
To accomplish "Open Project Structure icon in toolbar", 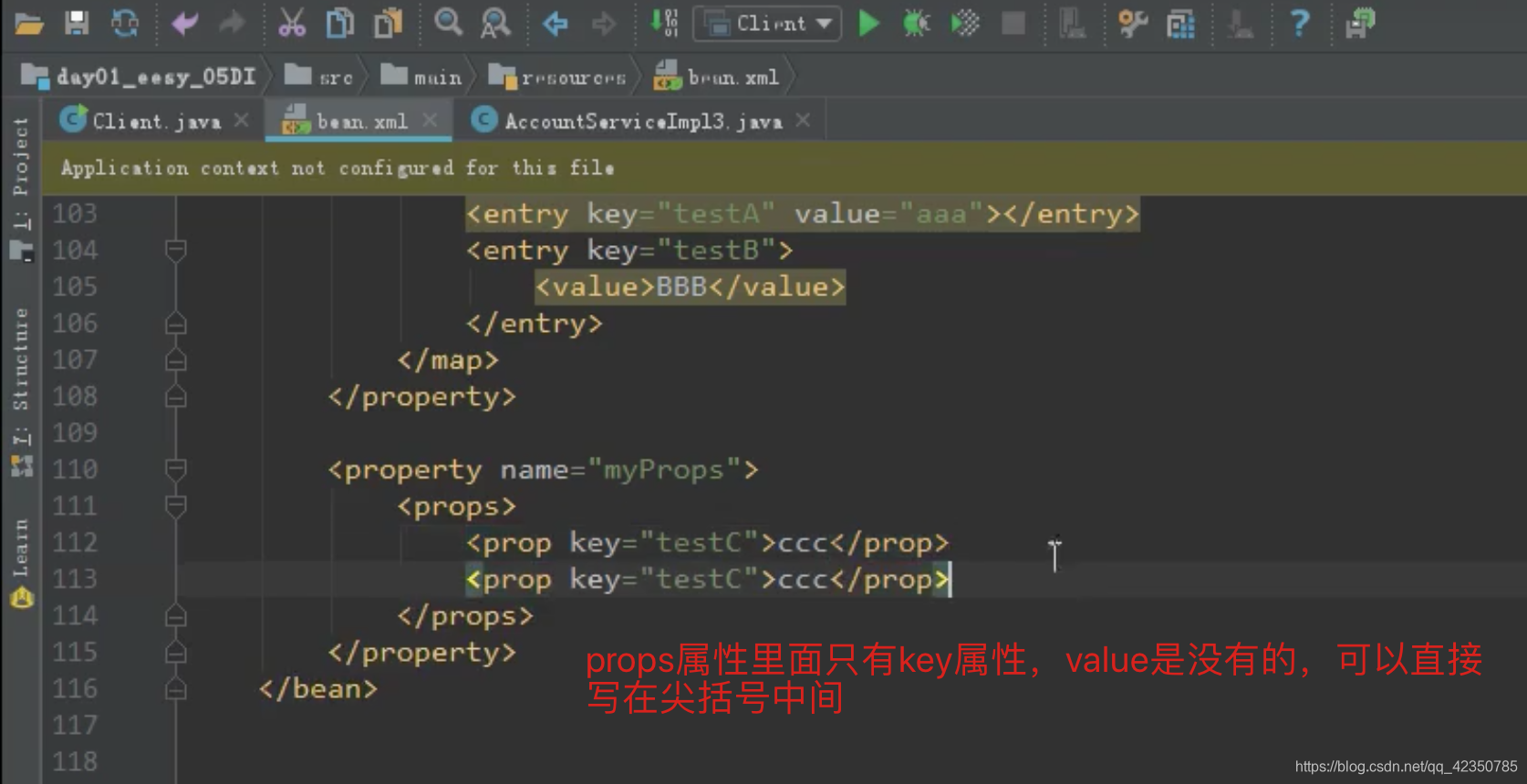I will pos(1180,24).
